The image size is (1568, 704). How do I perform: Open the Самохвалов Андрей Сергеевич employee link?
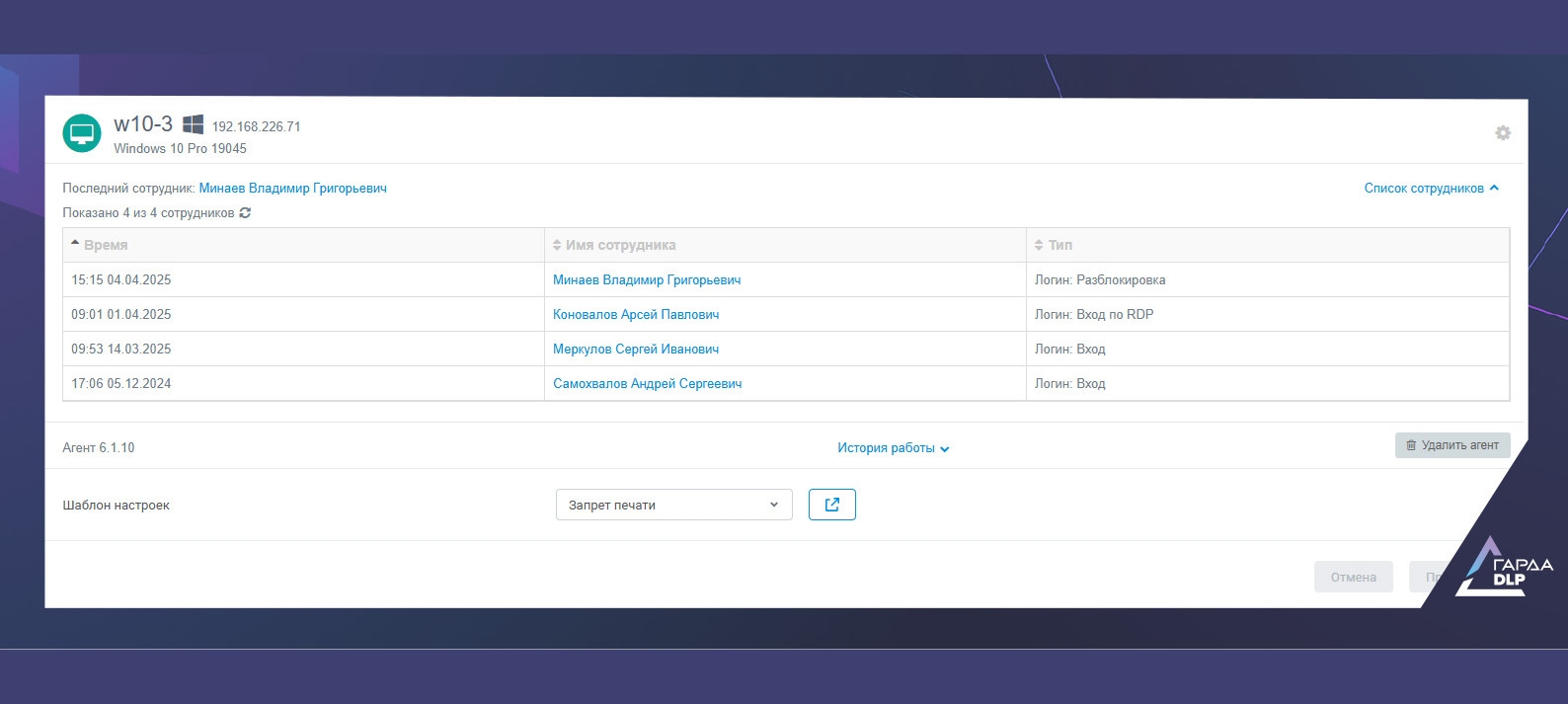click(648, 383)
